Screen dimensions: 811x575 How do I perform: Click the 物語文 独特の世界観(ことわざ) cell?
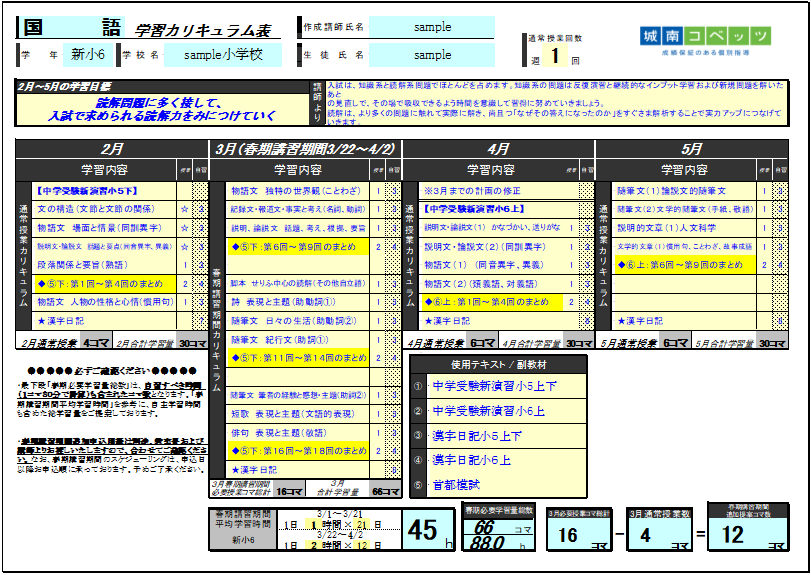[x=297, y=190]
